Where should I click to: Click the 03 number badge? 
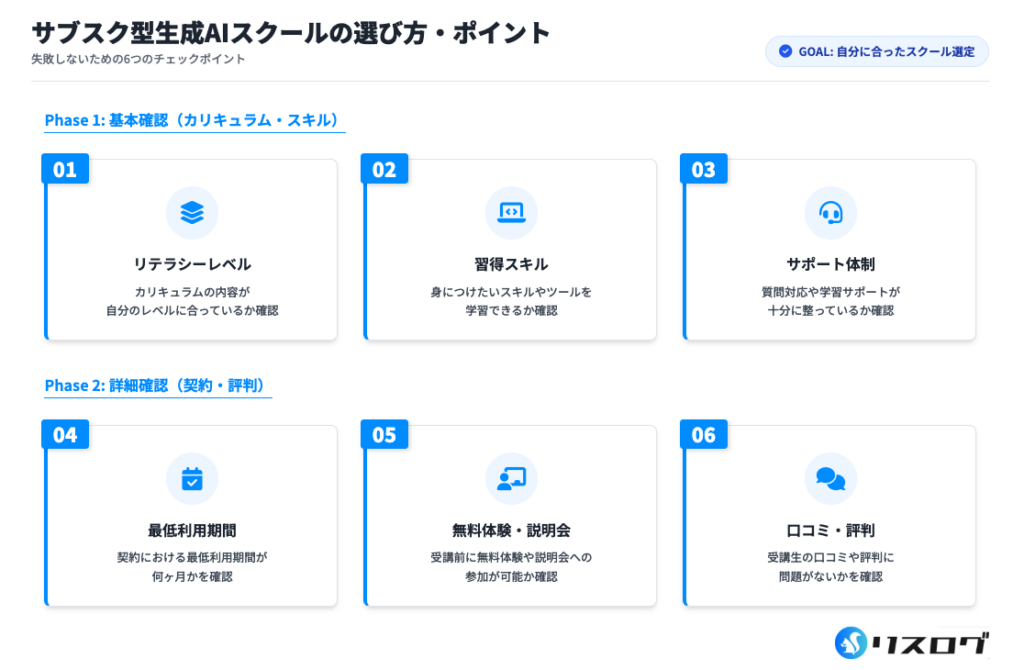pos(704,169)
